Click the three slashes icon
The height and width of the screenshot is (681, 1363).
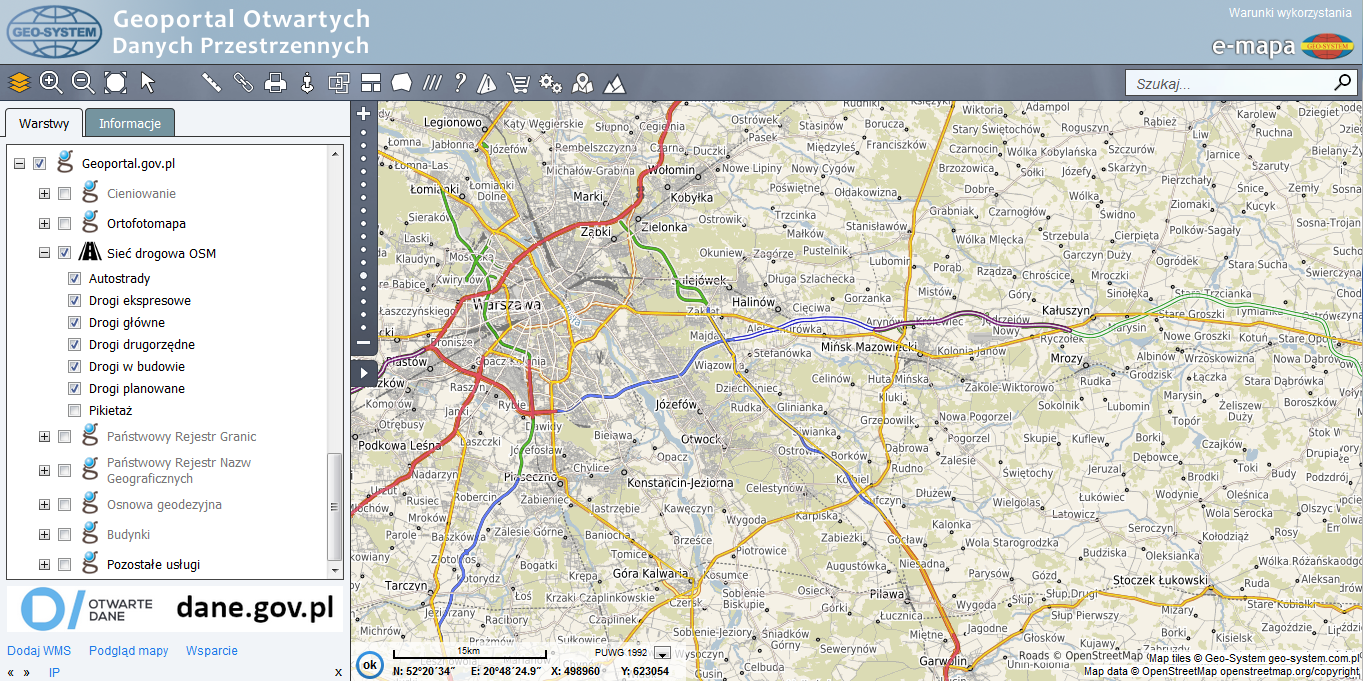(x=431, y=82)
